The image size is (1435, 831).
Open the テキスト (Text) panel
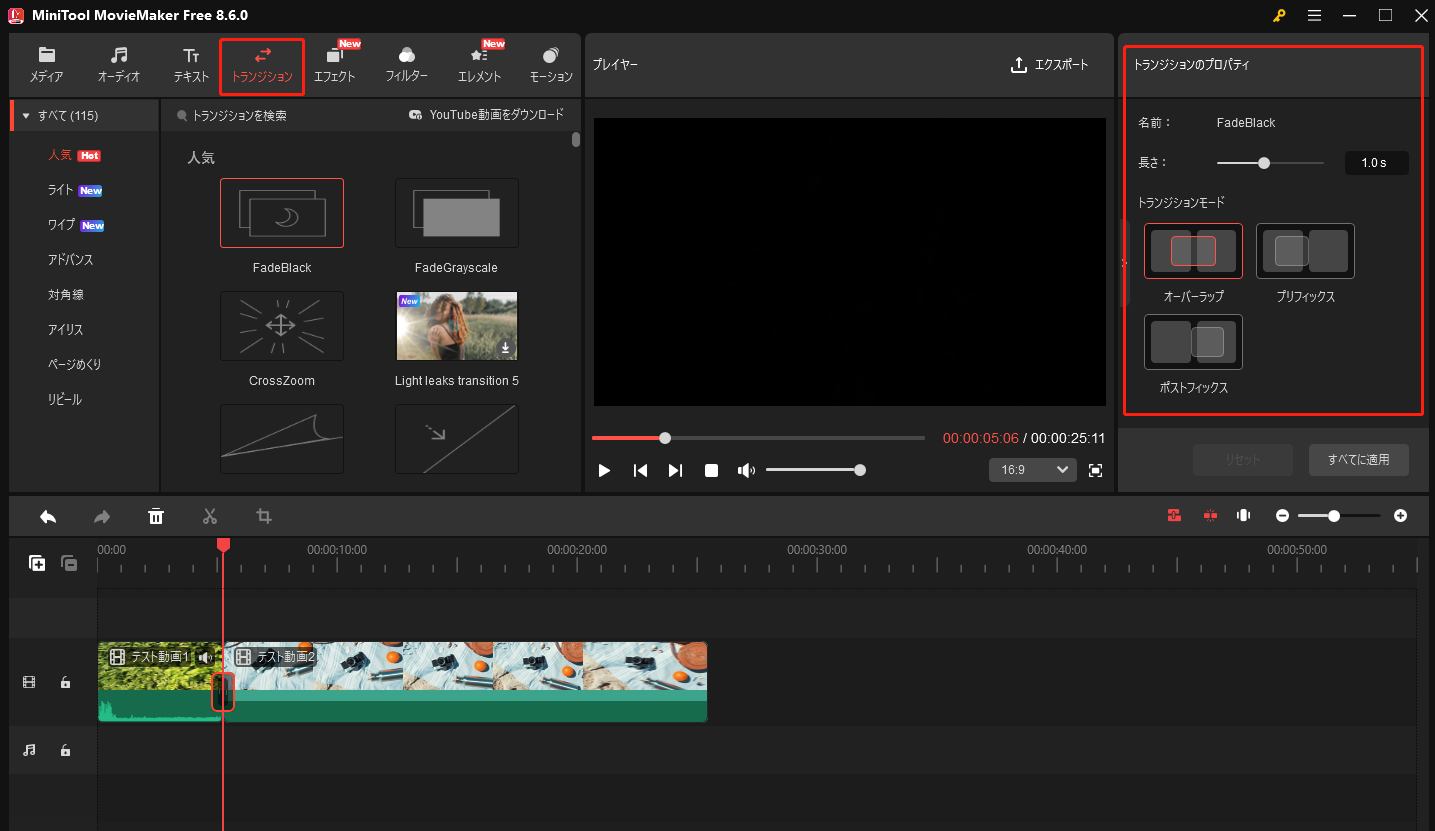click(x=189, y=64)
